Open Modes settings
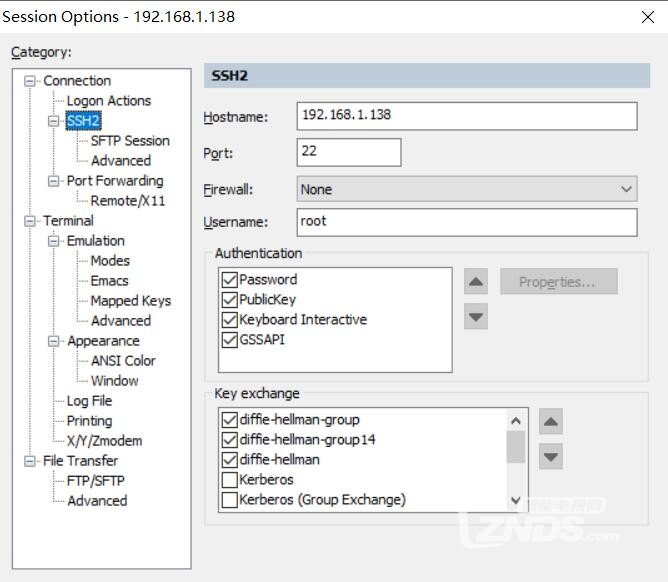The width and height of the screenshot is (668, 582). pyautogui.click(x=110, y=261)
